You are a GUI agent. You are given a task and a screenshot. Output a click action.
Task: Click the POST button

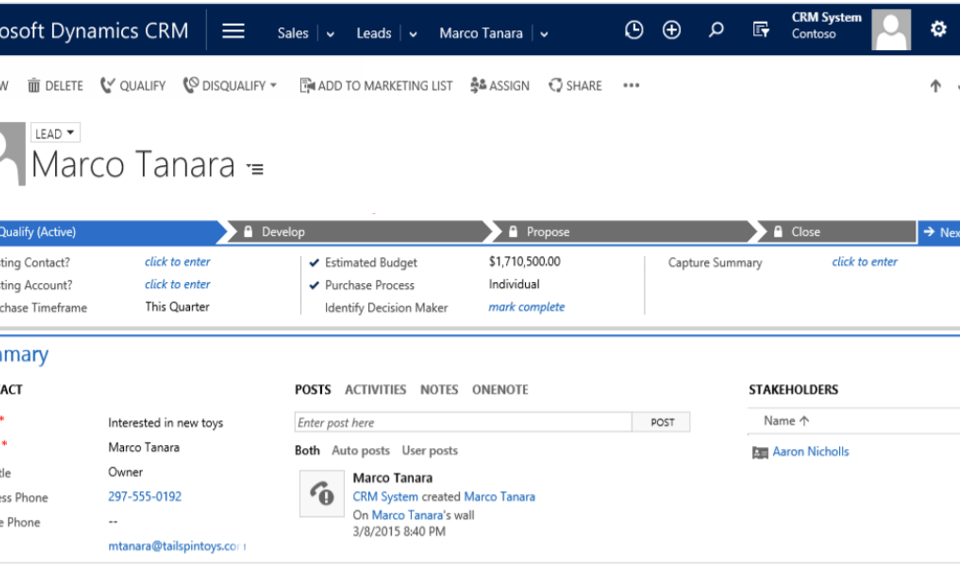coord(662,422)
